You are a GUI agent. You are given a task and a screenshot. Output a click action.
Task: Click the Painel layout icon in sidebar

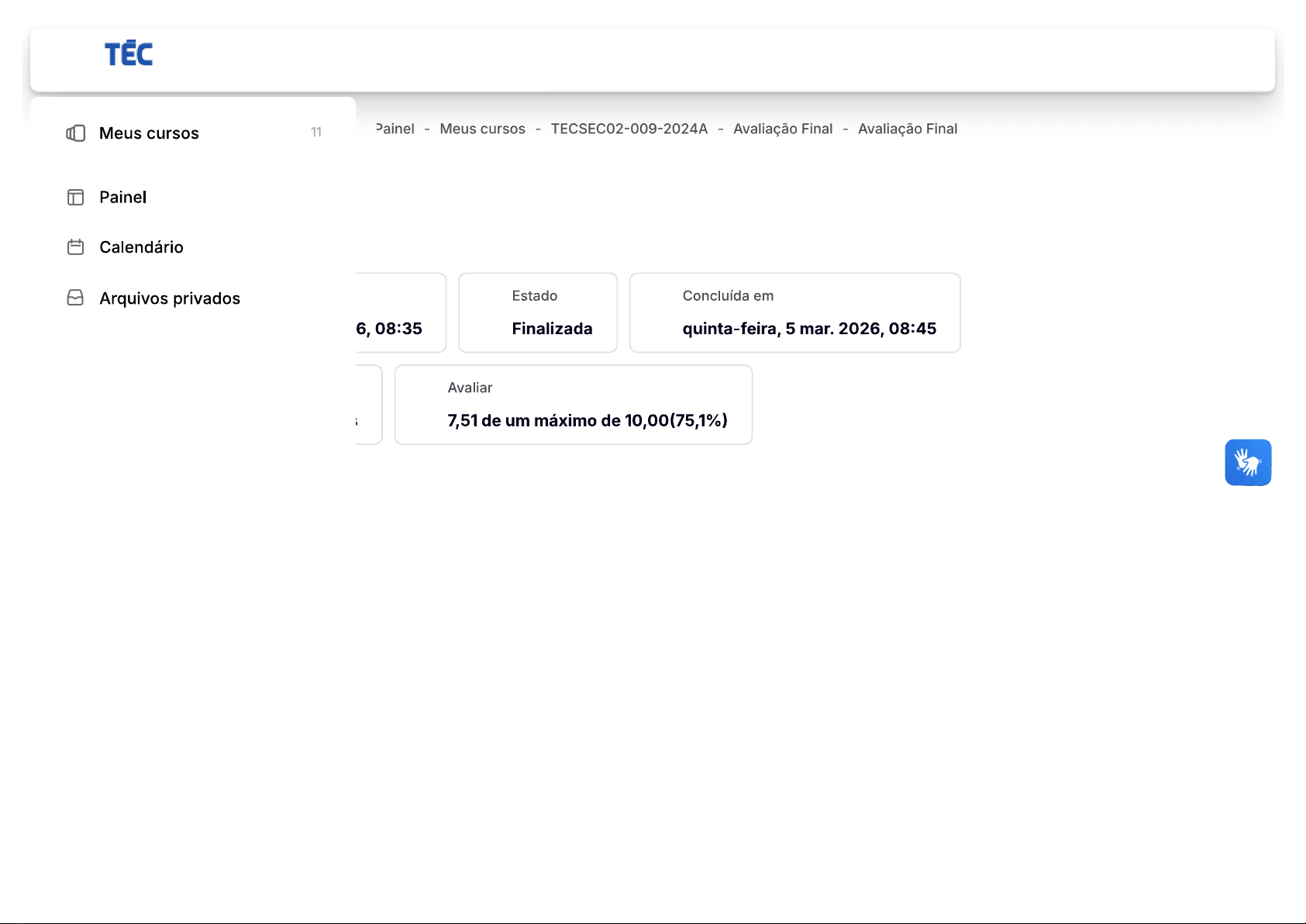click(x=76, y=198)
